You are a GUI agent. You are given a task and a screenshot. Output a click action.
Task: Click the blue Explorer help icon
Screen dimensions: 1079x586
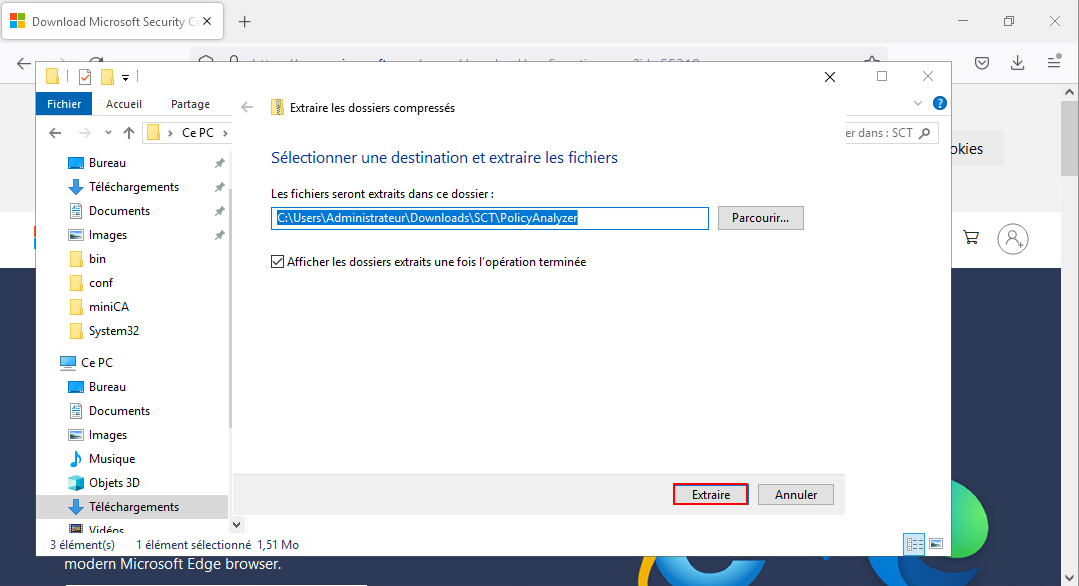tap(939, 104)
